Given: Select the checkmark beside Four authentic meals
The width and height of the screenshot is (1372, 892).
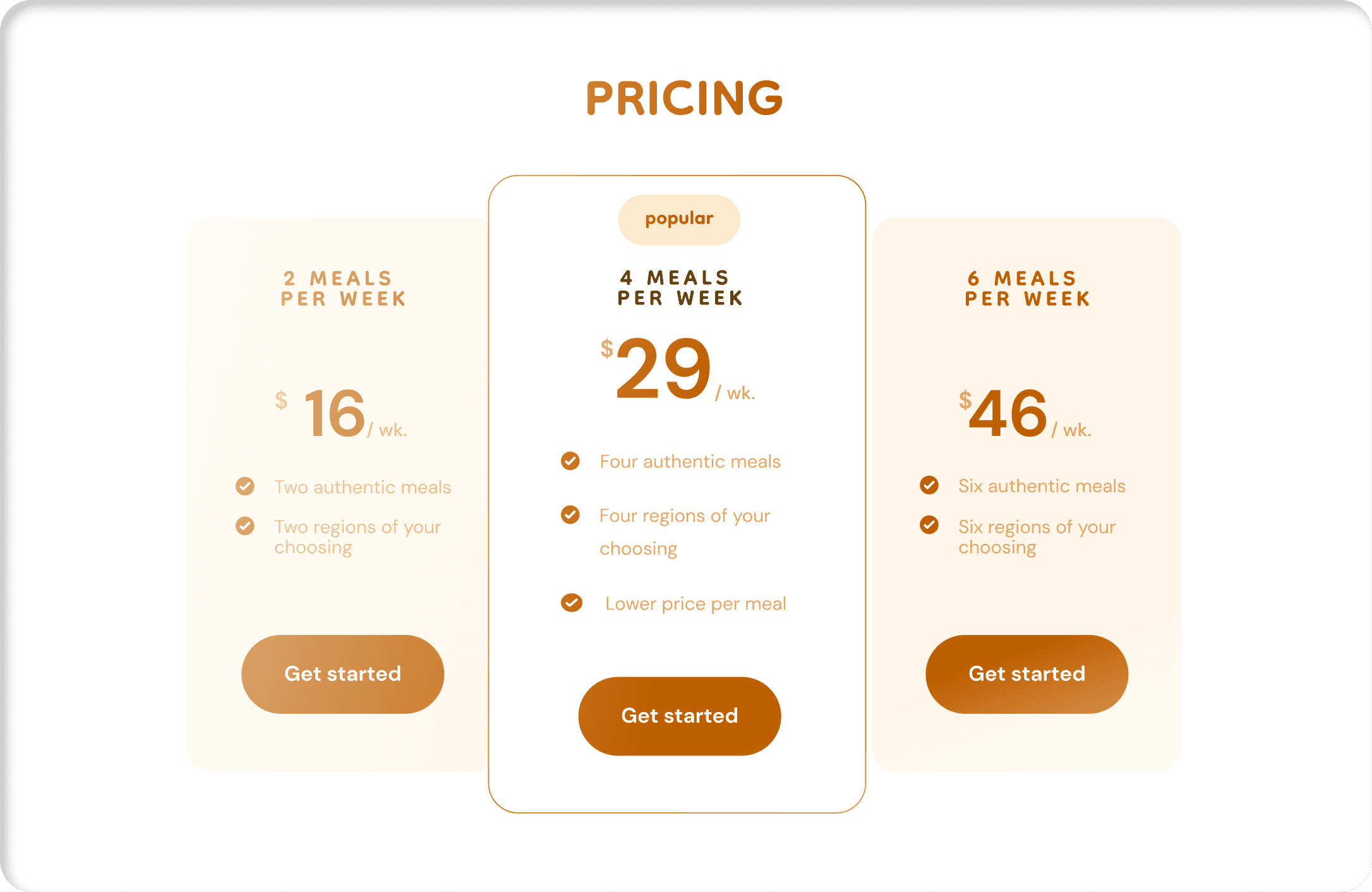Looking at the screenshot, I should pyautogui.click(x=570, y=461).
